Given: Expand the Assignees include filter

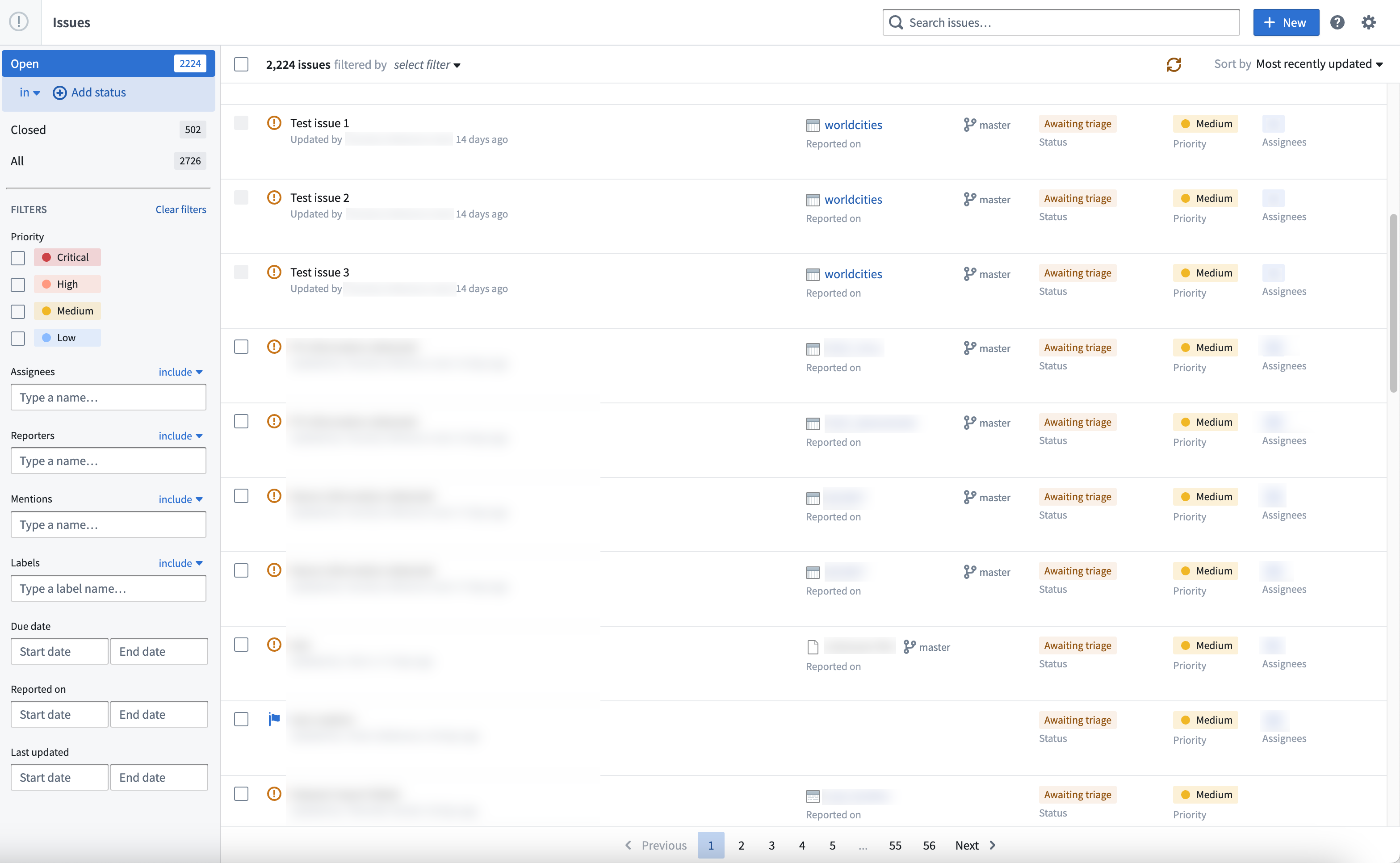Looking at the screenshot, I should [x=181, y=371].
